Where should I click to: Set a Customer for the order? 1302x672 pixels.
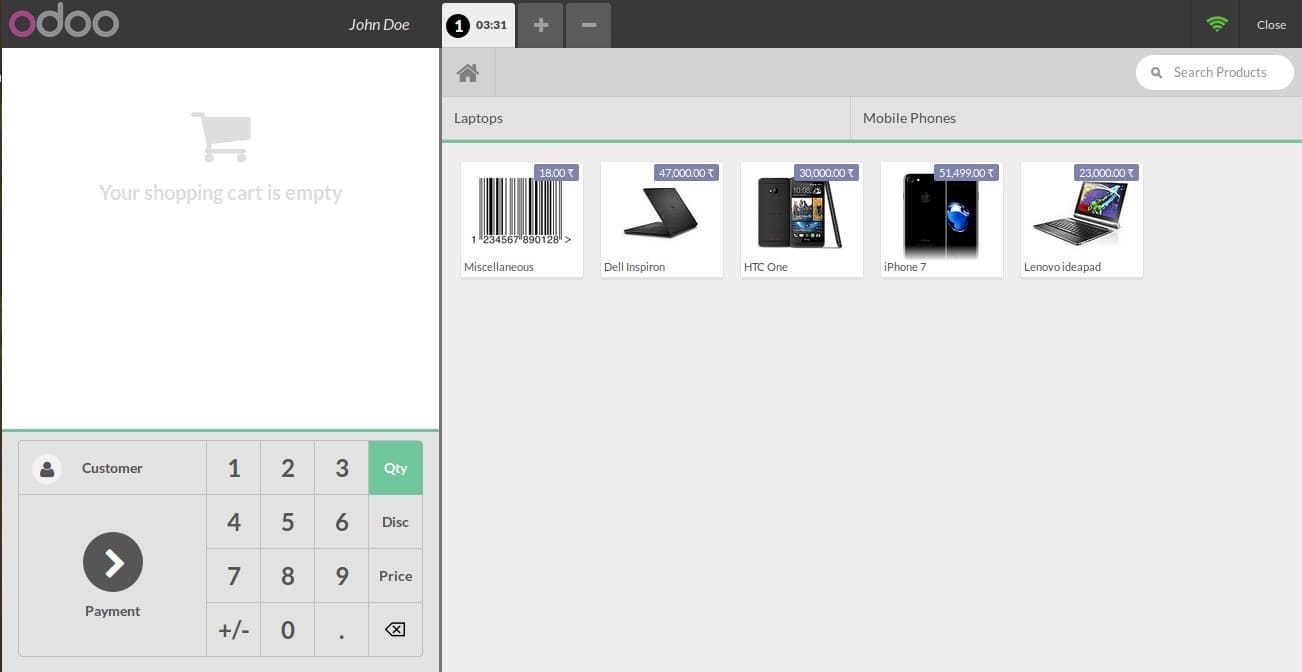coord(112,468)
